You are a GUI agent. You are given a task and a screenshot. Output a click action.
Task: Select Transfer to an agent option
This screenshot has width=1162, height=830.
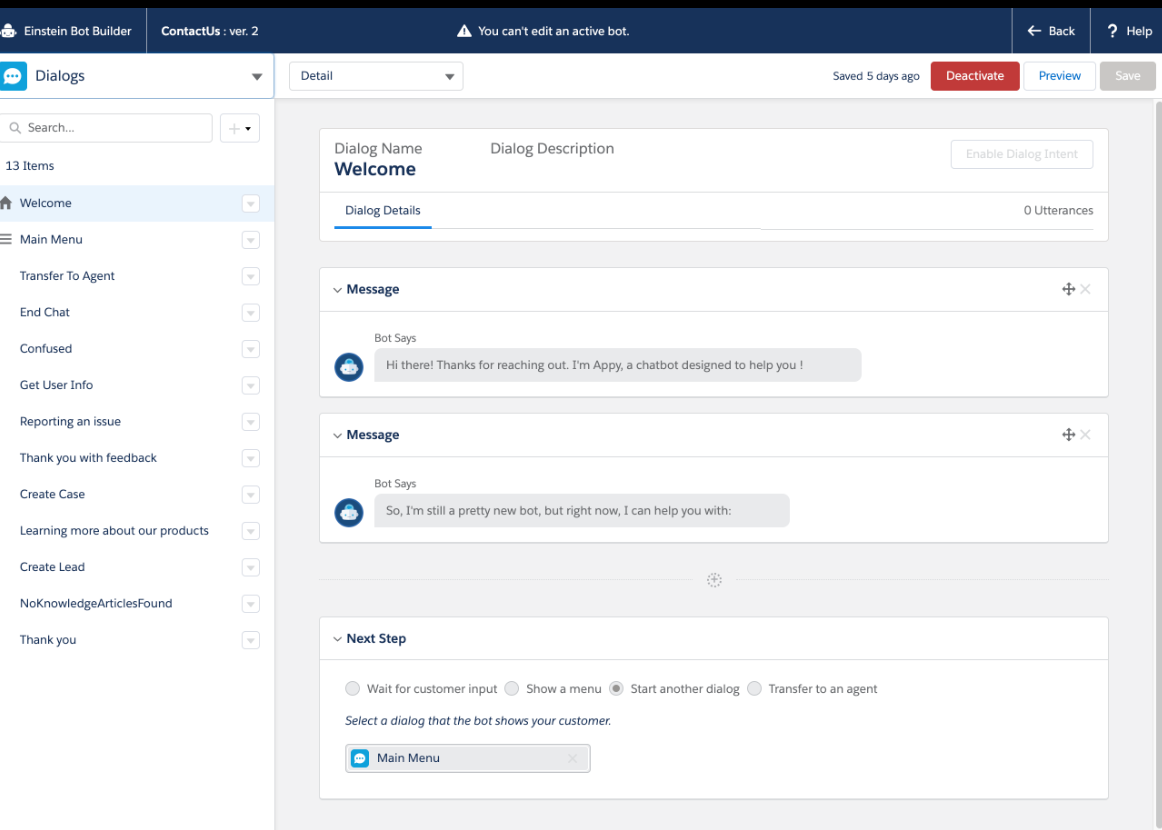tap(754, 688)
